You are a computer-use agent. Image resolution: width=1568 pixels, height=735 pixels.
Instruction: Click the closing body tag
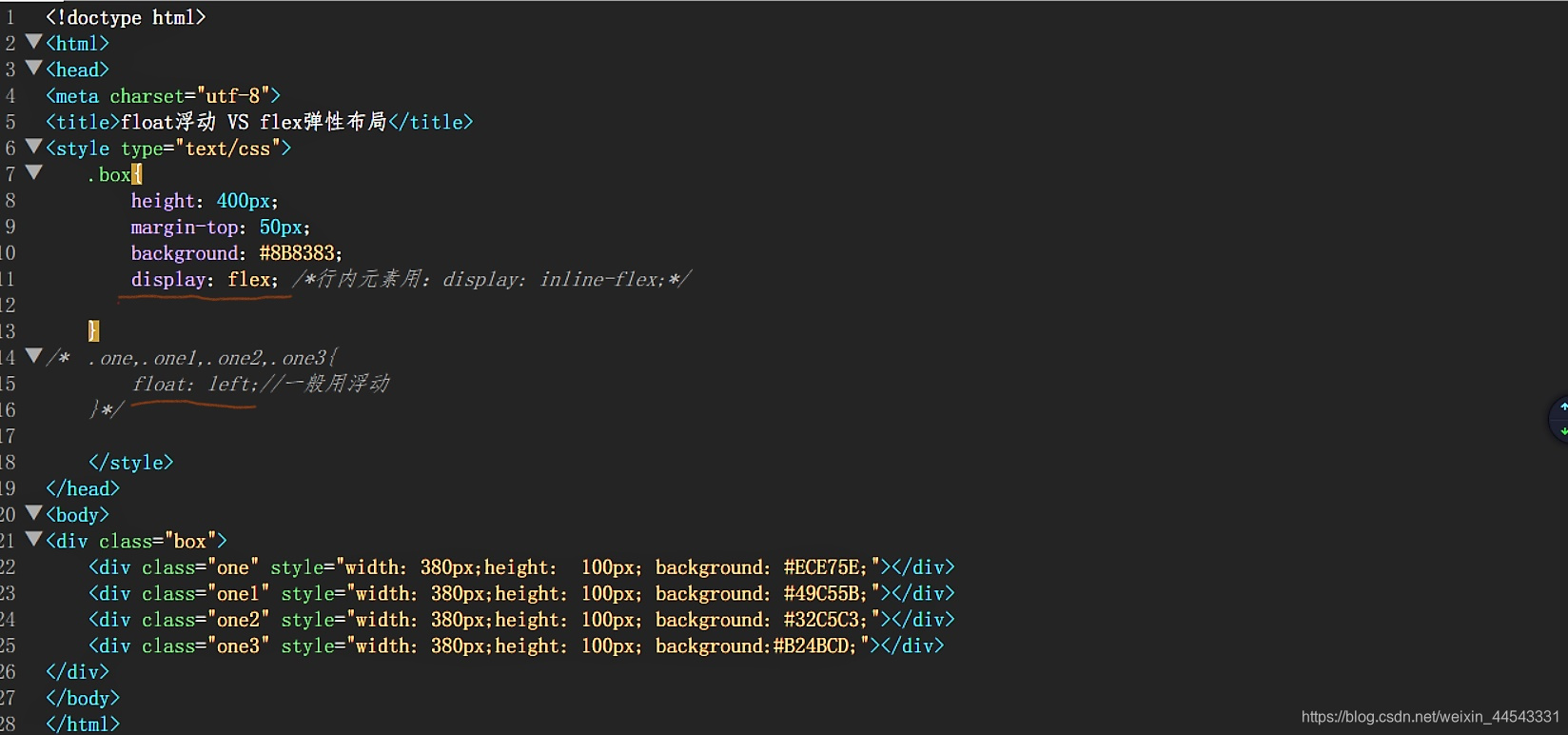(83, 698)
